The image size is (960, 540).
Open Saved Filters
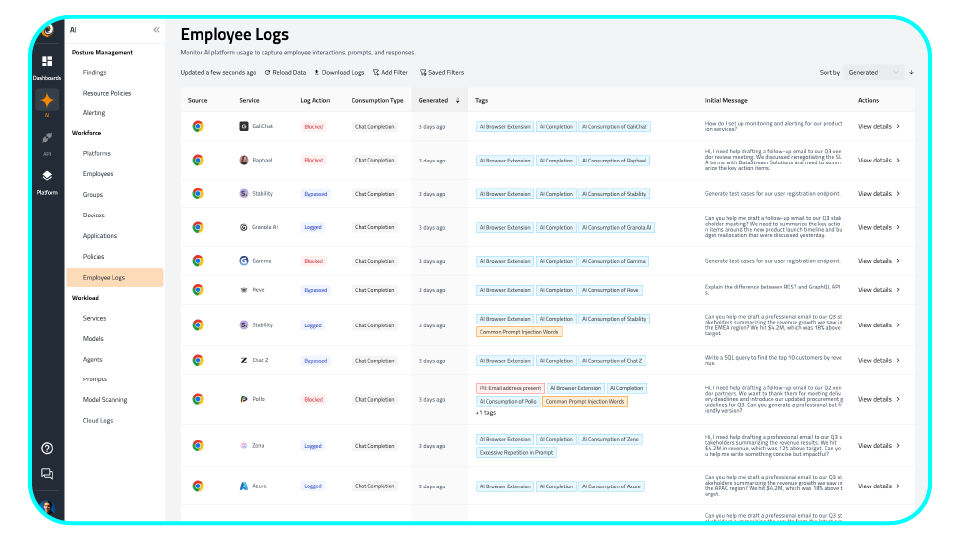point(442,72)
